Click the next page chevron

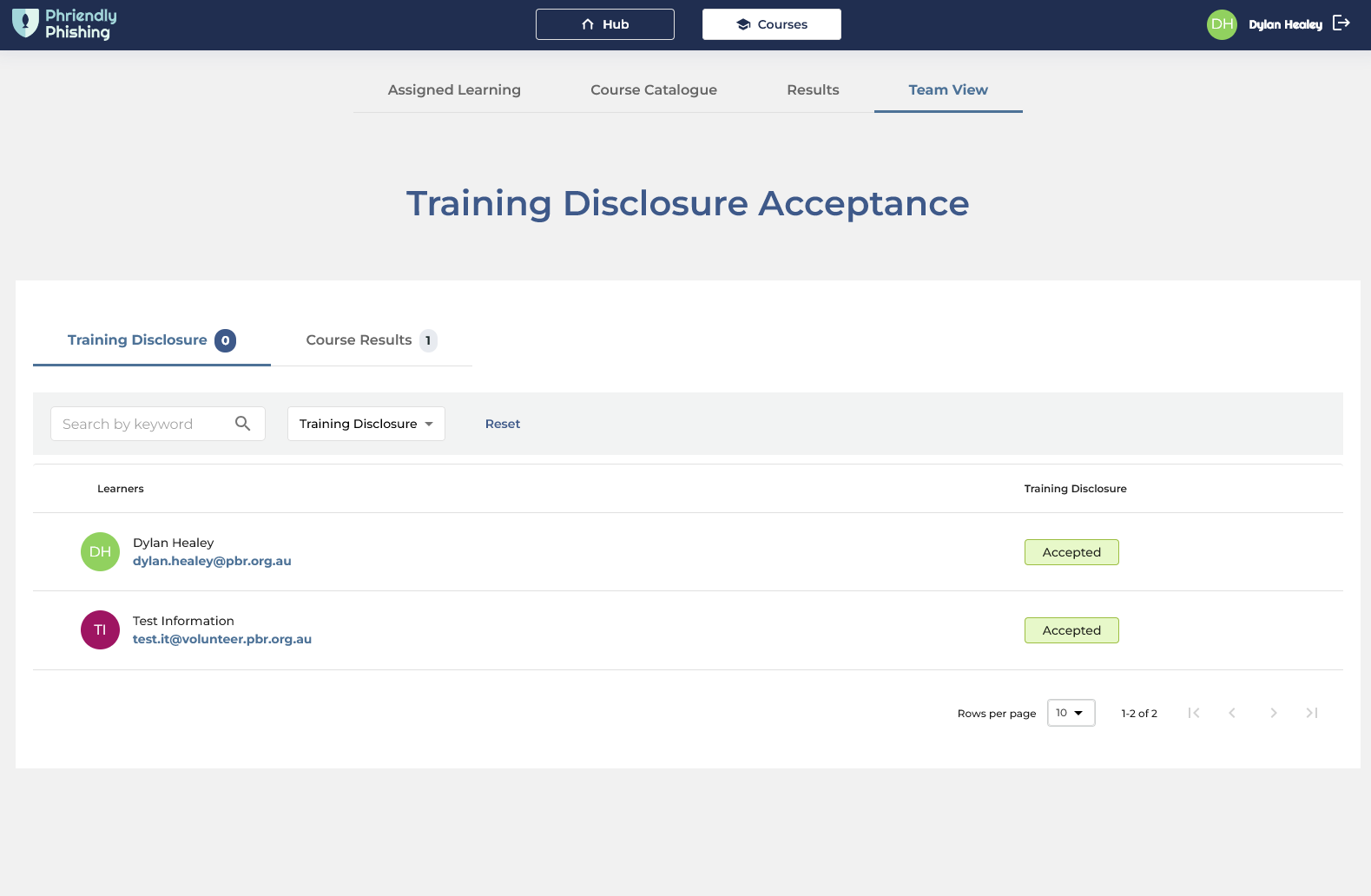(1273, 713)
